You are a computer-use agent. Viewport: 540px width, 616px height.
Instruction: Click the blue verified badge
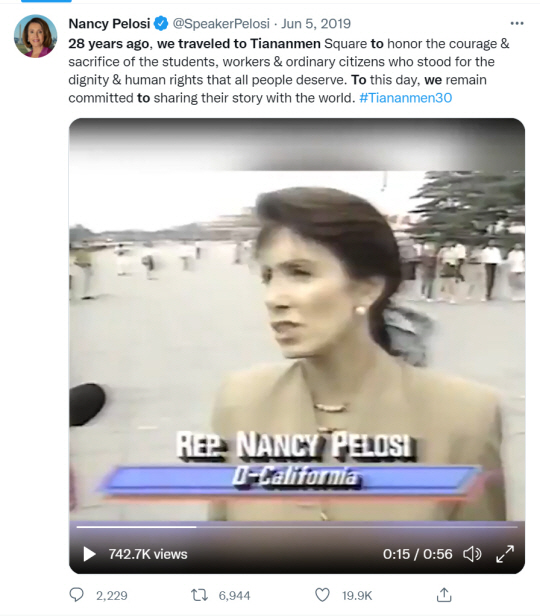(x=161, y=24)
